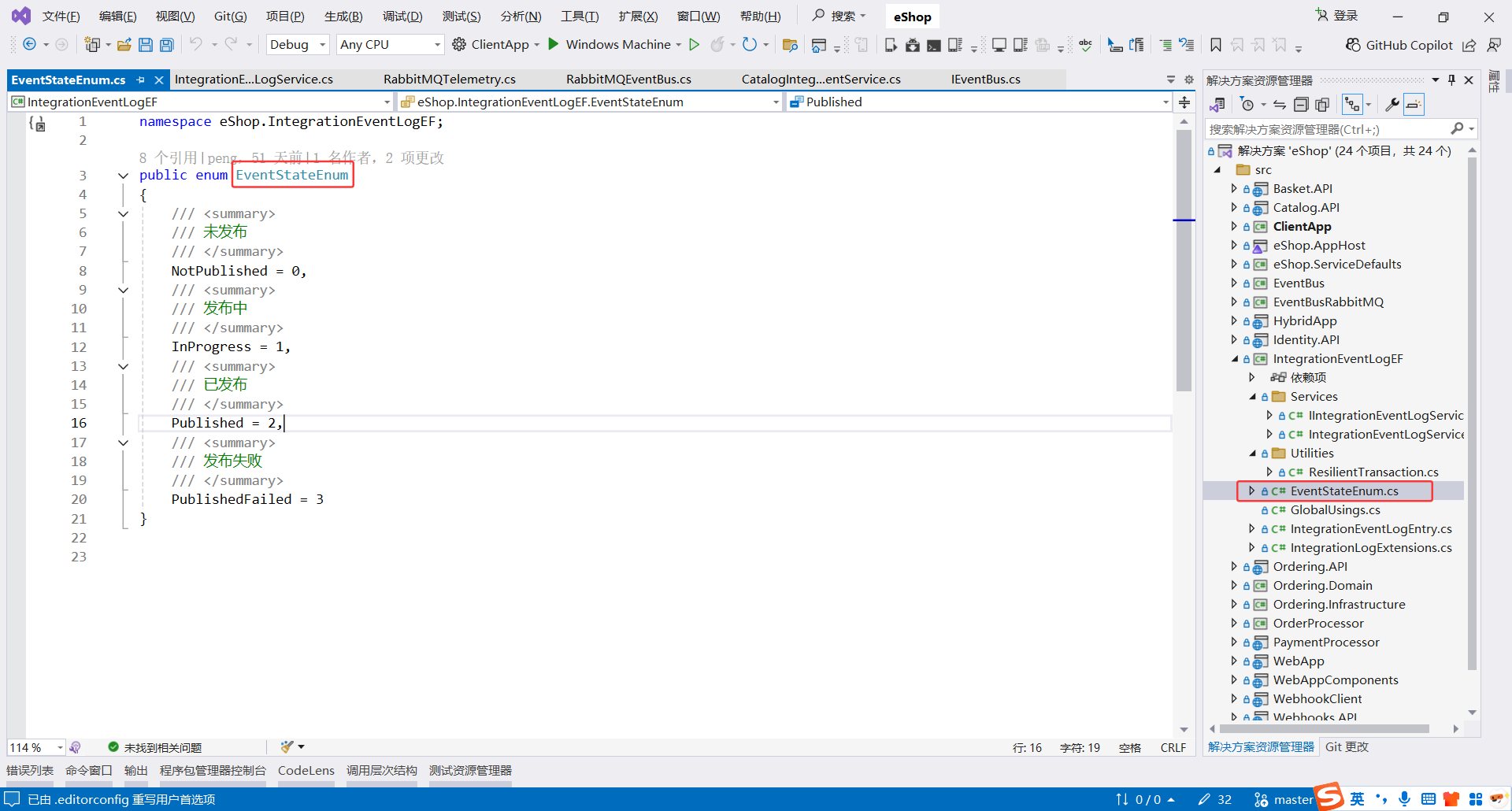Click show all files icon in Solution Explorer

click(1322, 105)
